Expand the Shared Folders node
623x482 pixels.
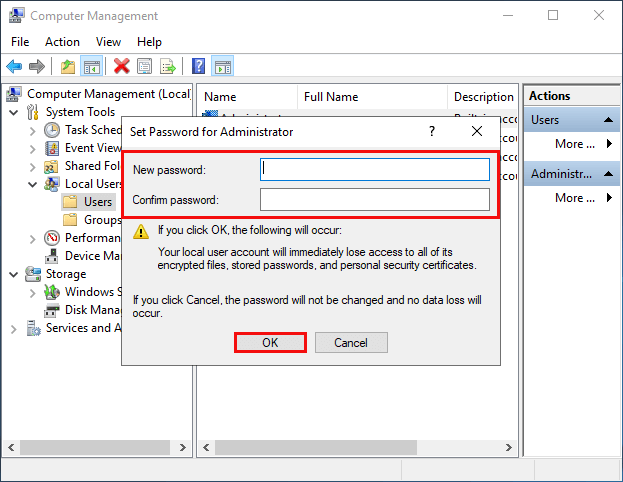[33, 166]
